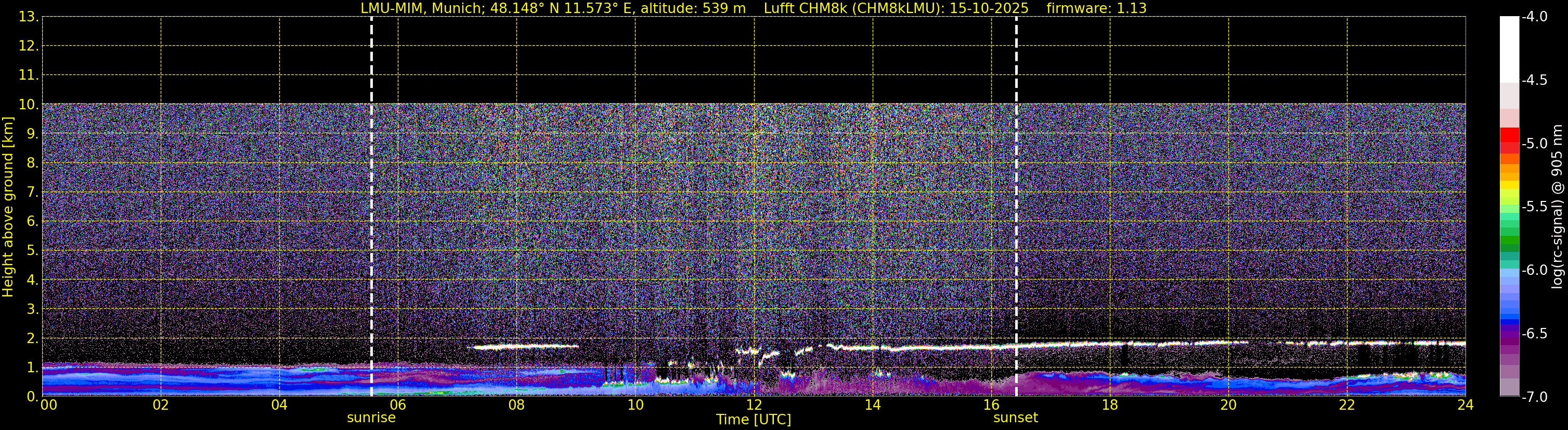Click the time axis tick label '10'
The image size is (1568, 430).
pyautogui.click(x=636, y=405)
